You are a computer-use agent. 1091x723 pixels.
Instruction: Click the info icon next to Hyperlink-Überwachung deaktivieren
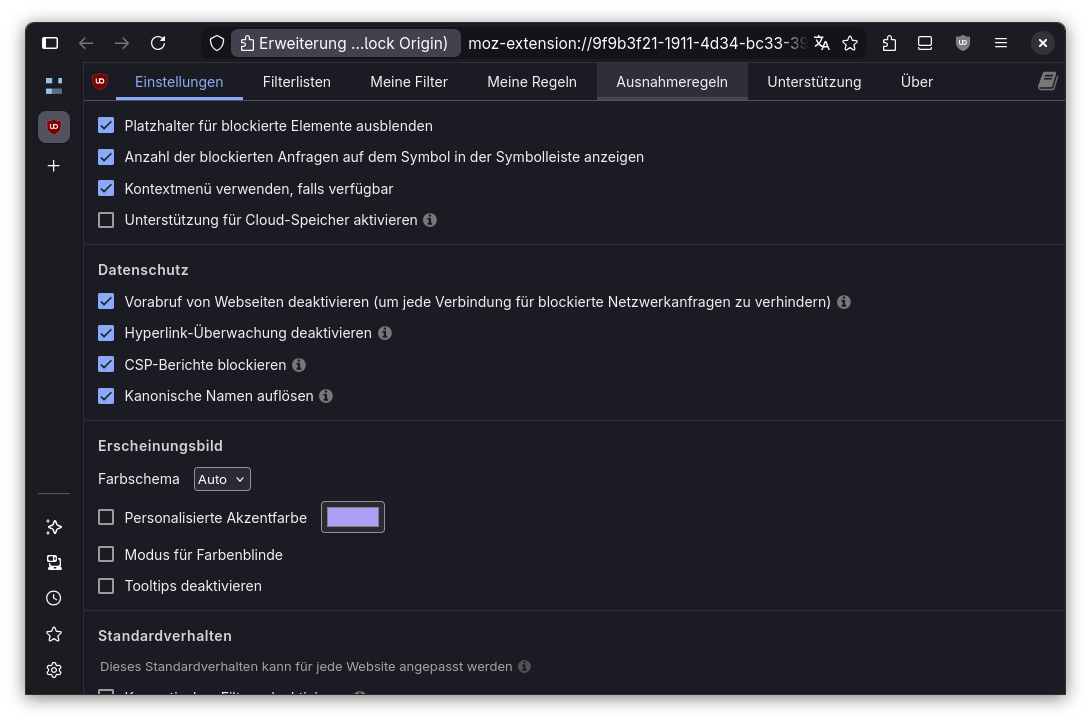pyautogui.click(x=385, y=333)
